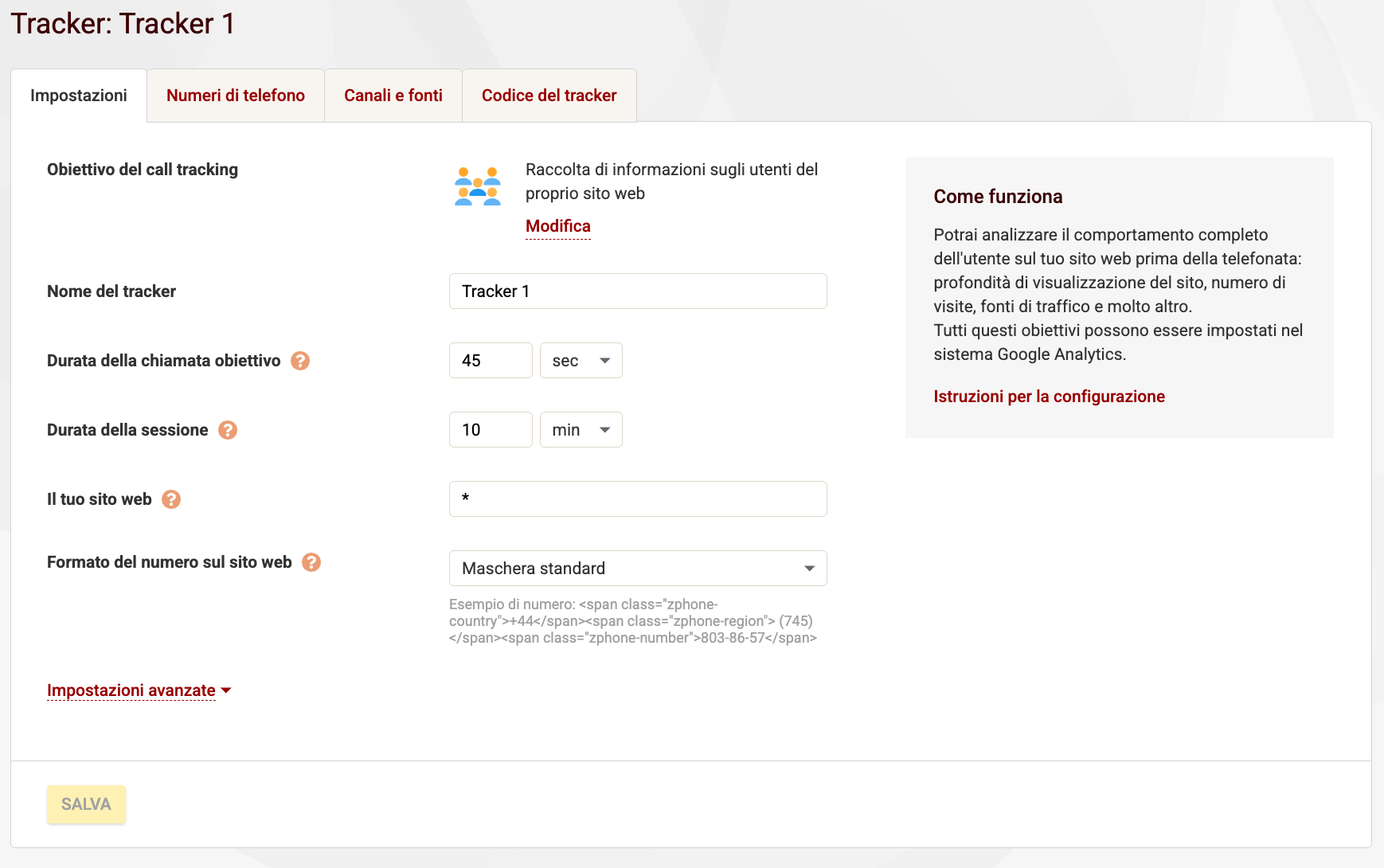Click the website field containing an asterisk

point(637,499)
